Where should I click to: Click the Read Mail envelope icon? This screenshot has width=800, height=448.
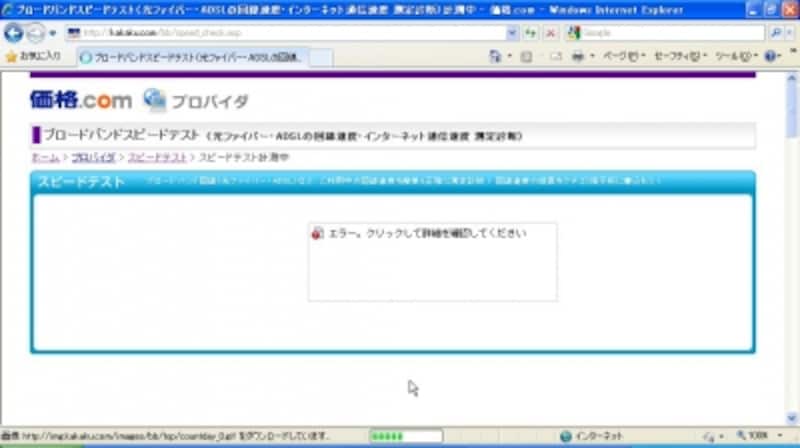(556, 56)
